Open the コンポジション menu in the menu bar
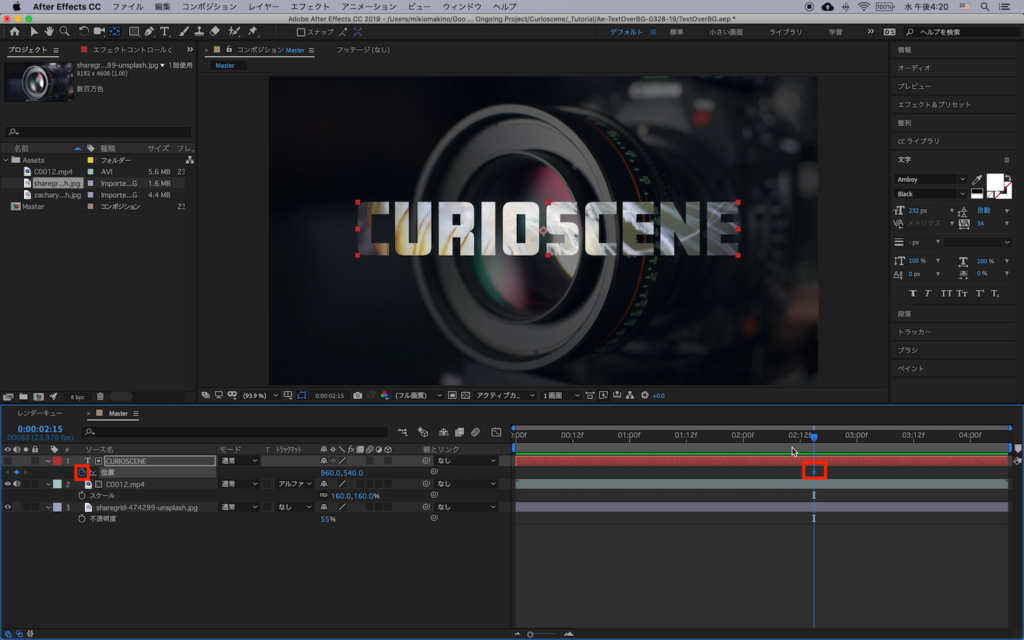 pyautogui.click(x=206, y=6)
